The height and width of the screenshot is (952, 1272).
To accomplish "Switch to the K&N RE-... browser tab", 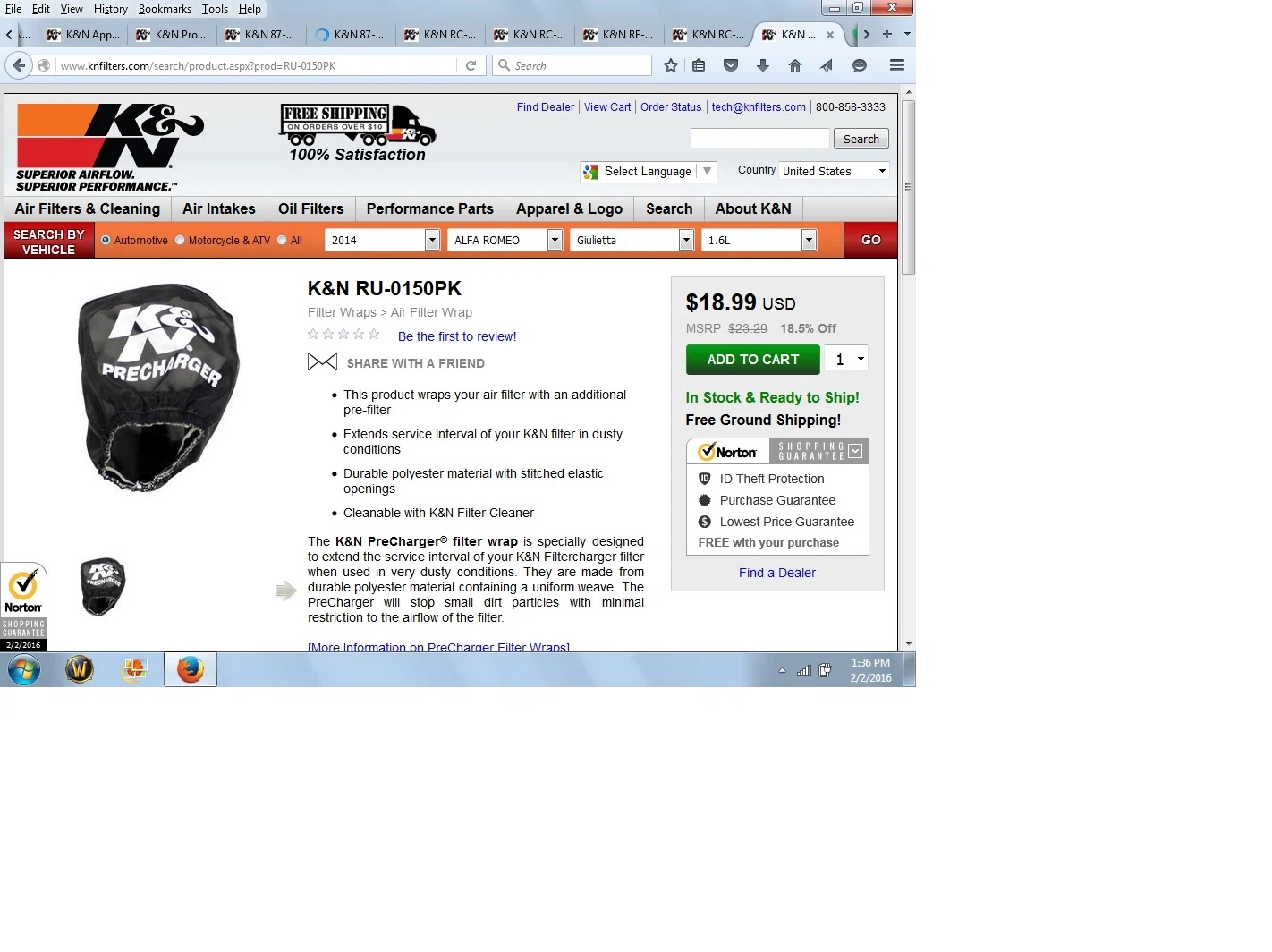I will [619, 34].
